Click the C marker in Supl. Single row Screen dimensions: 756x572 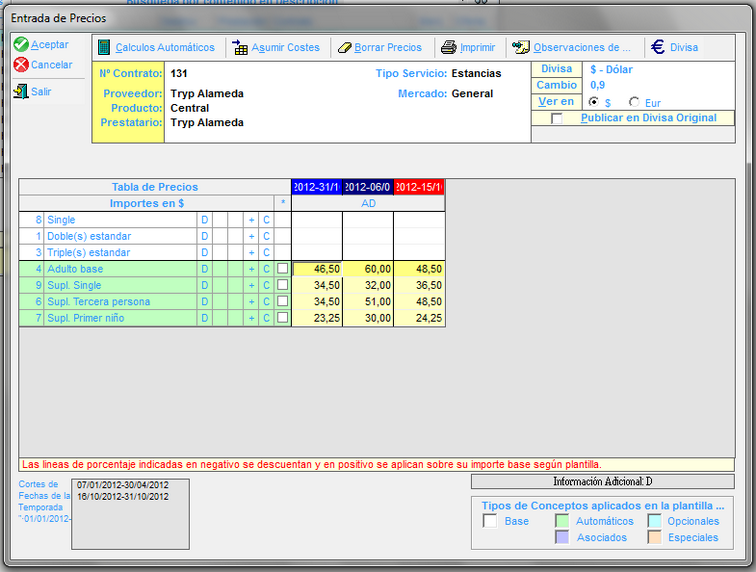[266, 286]
